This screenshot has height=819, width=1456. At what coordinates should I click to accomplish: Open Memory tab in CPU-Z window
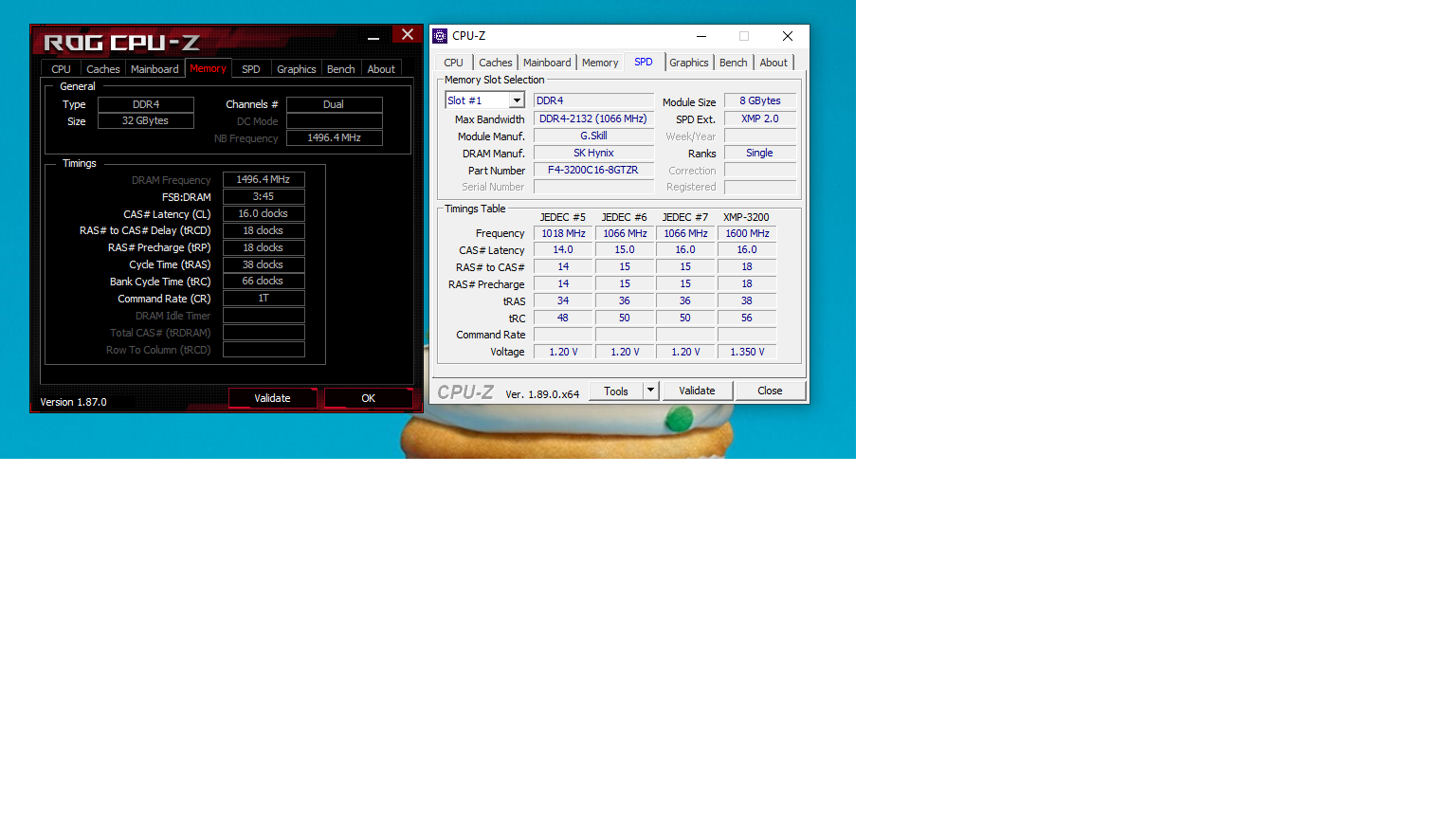pos(600,63)
